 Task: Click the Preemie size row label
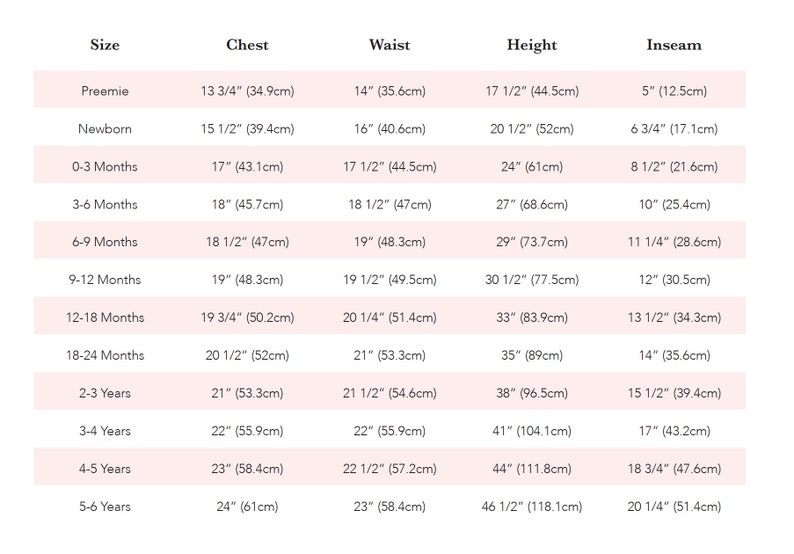[105, 91]
